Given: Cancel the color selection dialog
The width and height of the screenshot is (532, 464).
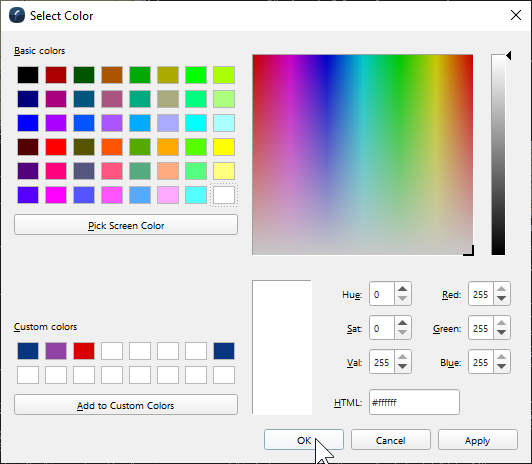Looking at the screenshot, I should point(391,440).
